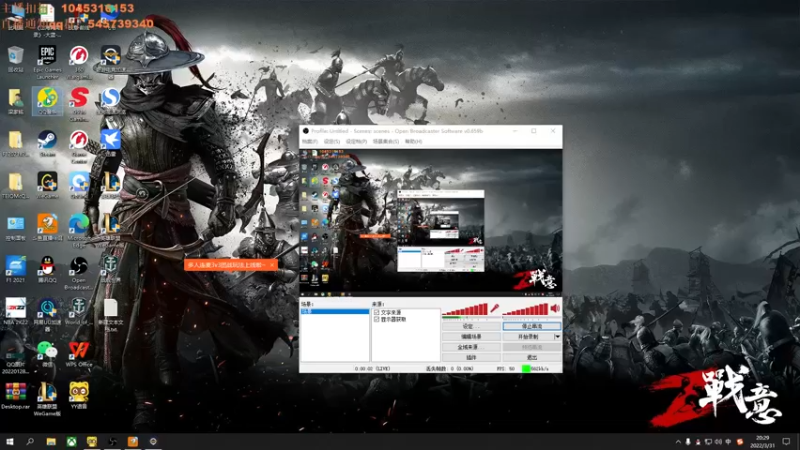Open the WeChat green bubble icon
Image resolution: width=800 pixels, height=450 pixels.
pos(47,353)
